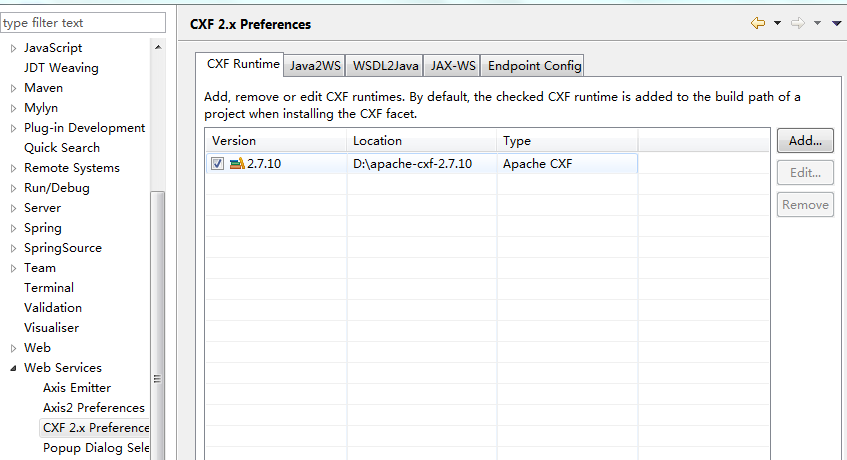This screenshot has width=847, height=460.
Task: Click the forward navigation arrow icon
Action: [798, 23]
